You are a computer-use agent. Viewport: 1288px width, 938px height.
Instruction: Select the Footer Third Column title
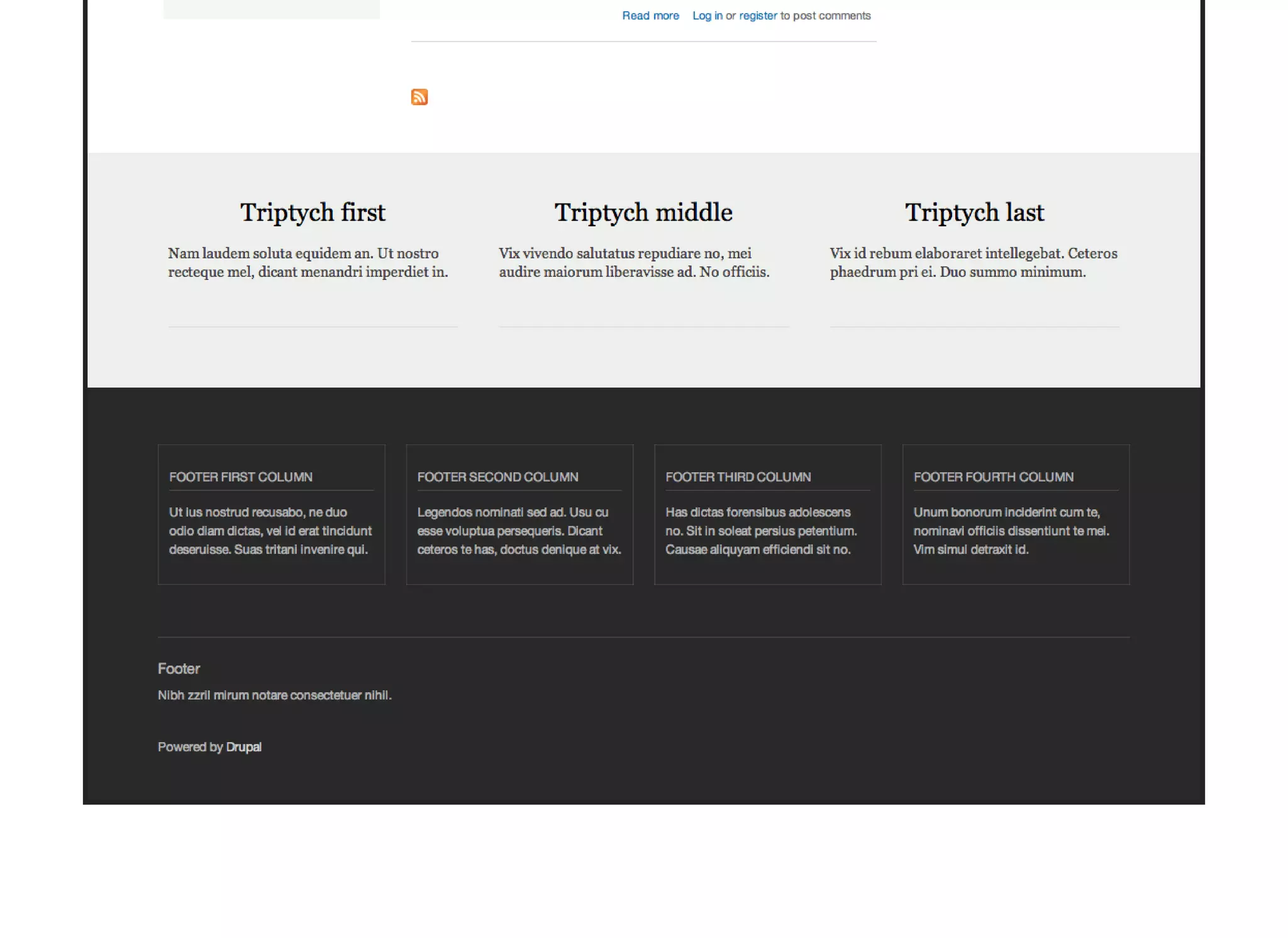(738, 477)
